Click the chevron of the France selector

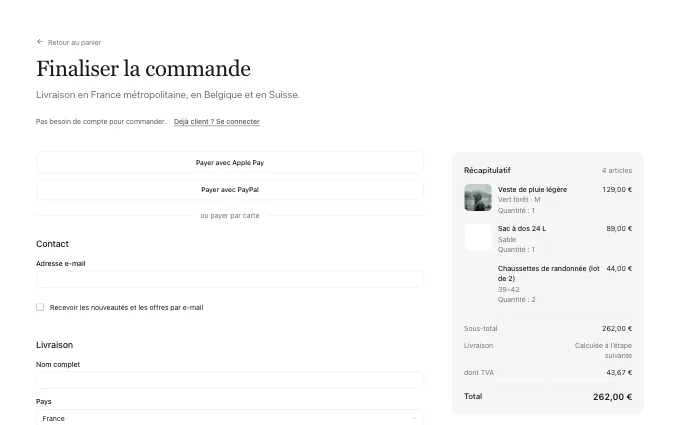click(414, 418)
